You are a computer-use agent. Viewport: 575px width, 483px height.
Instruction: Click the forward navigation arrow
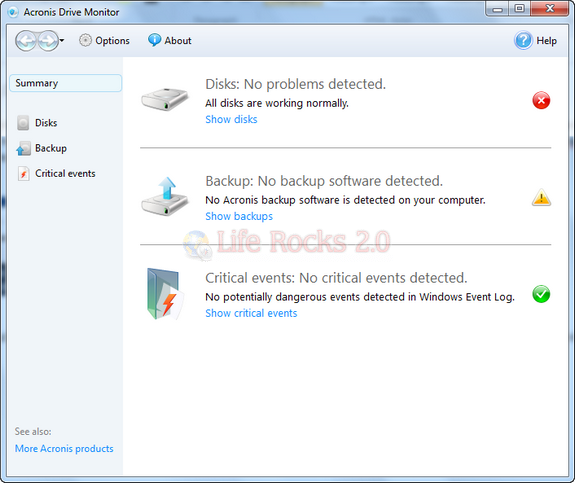tap(48, 40)
